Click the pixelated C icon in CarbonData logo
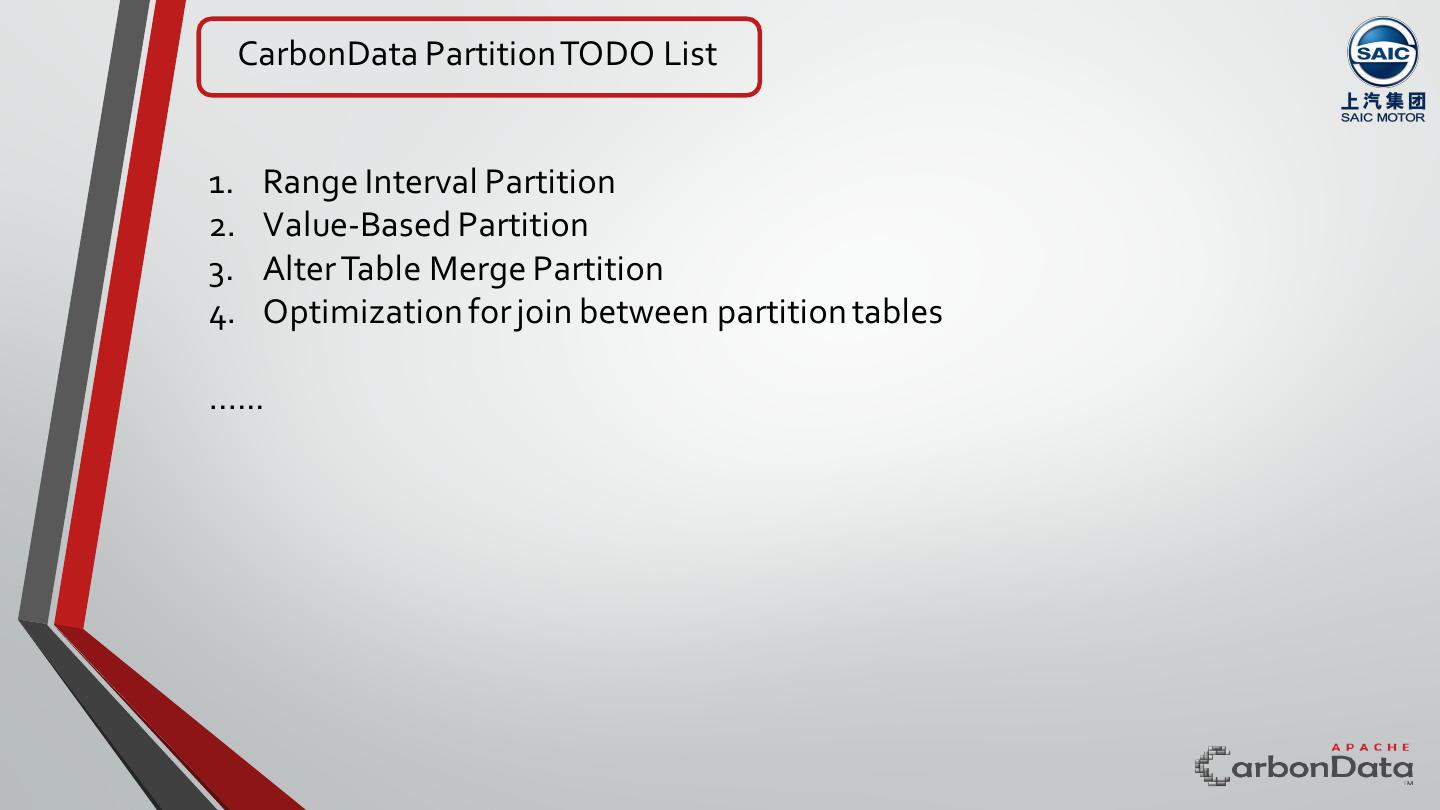The height and width of the screenshot is (810, 1440). pos(1213,766)
